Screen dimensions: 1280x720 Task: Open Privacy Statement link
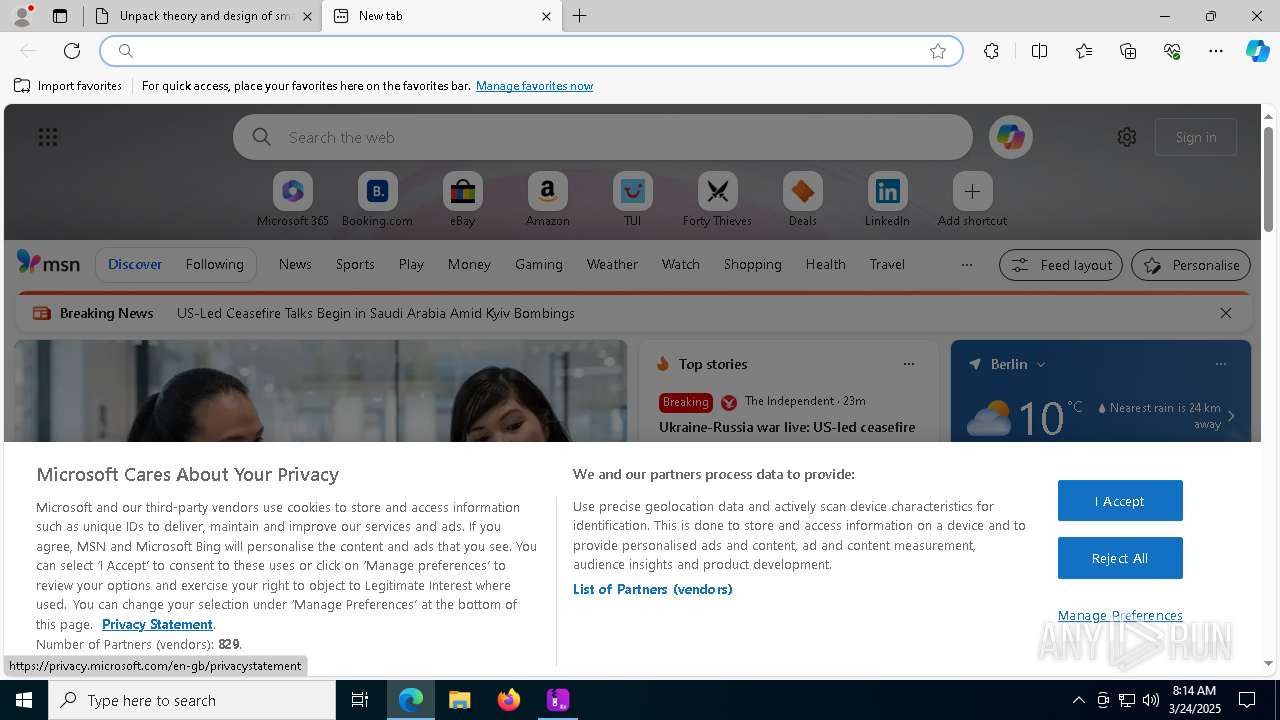[157, 624]
